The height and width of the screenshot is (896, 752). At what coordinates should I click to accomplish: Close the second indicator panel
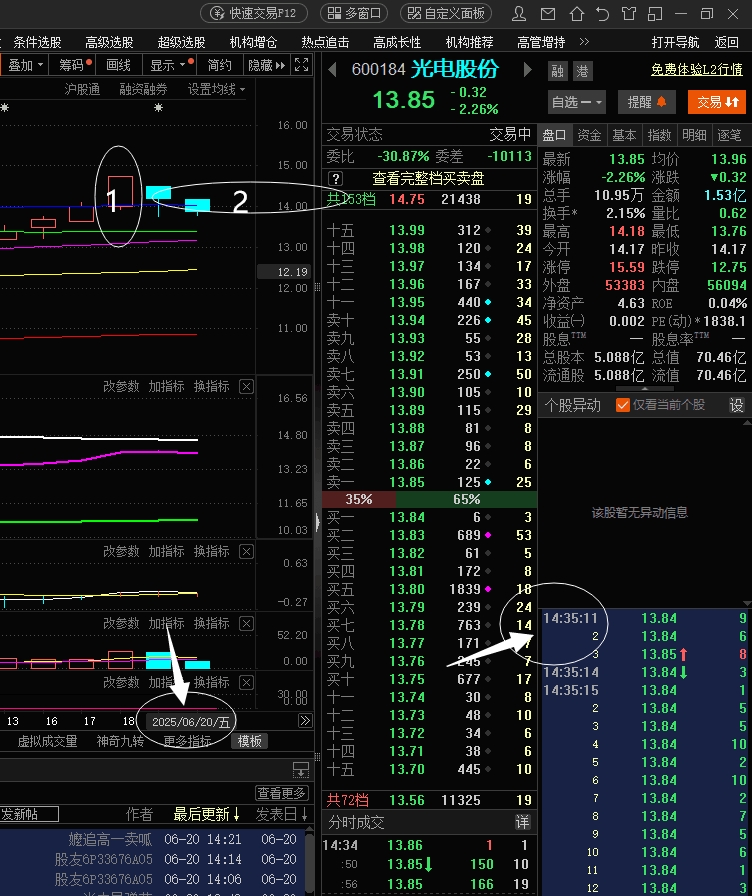coord(246,551)
